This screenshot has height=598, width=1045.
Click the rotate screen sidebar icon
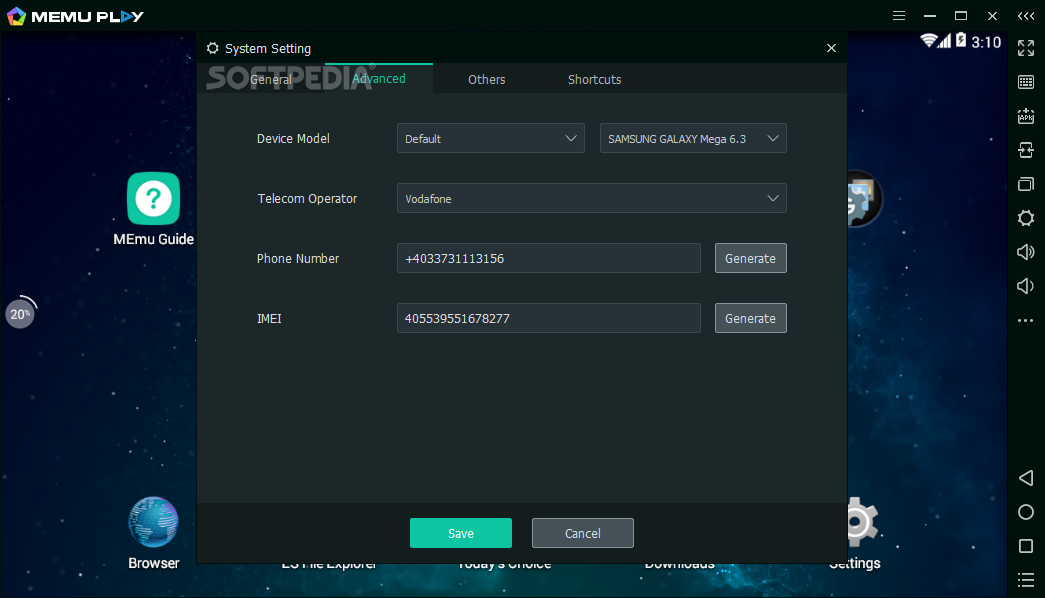coord(1026,150)
